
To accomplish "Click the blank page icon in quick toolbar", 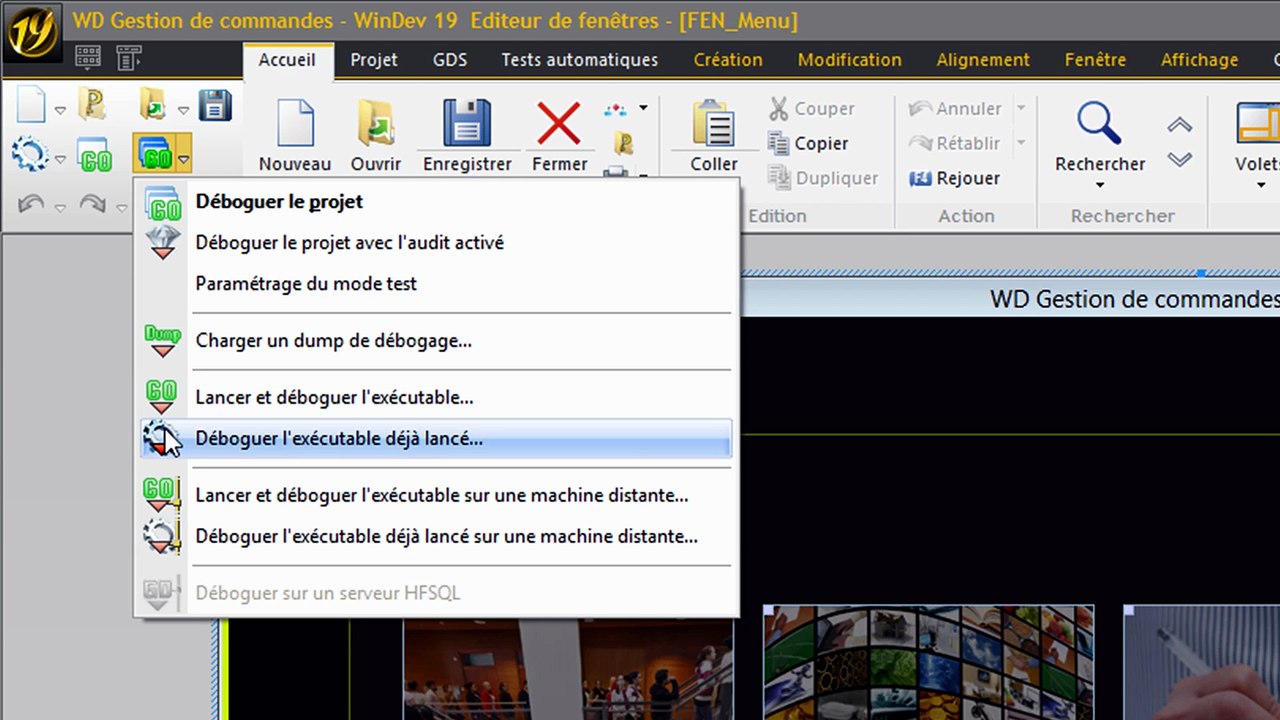I will 31,105.
